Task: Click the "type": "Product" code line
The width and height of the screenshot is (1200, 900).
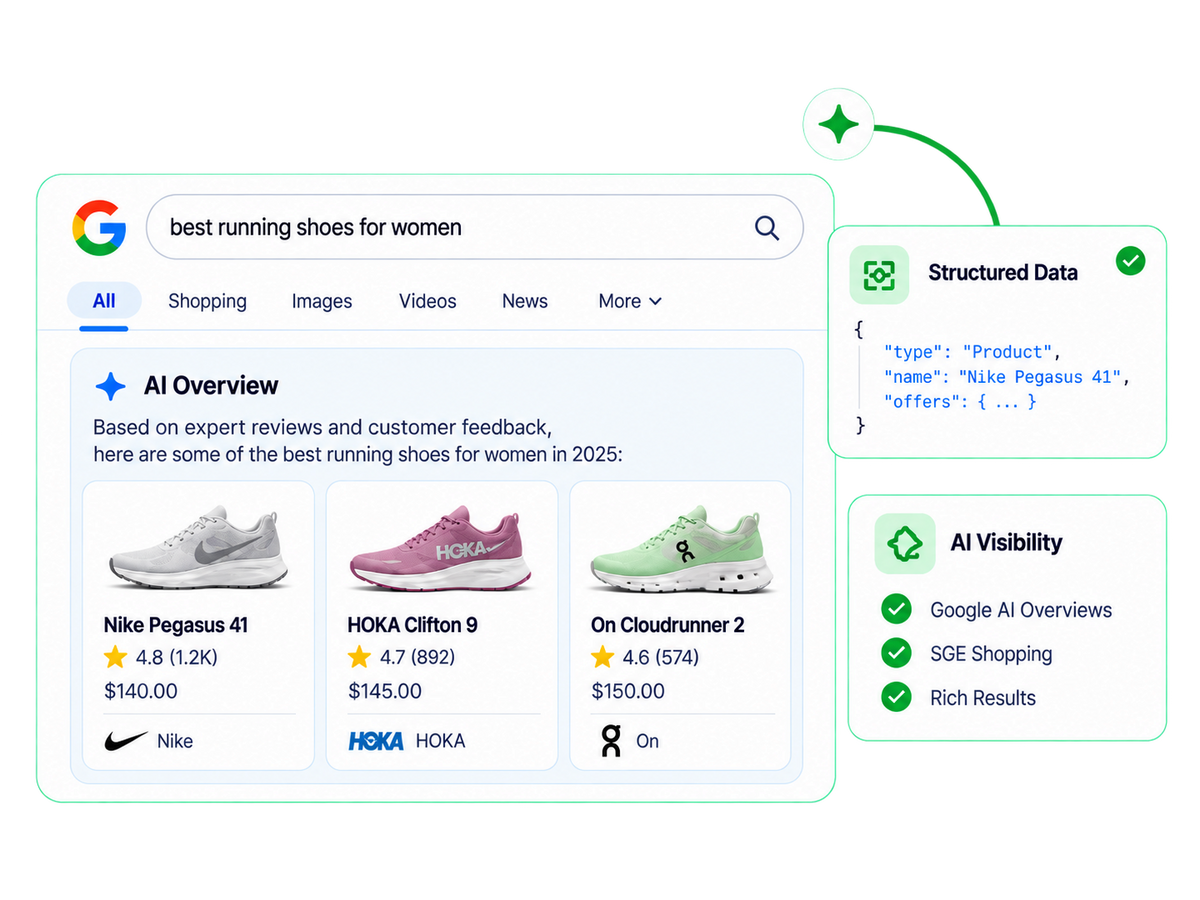Action: 972,352
